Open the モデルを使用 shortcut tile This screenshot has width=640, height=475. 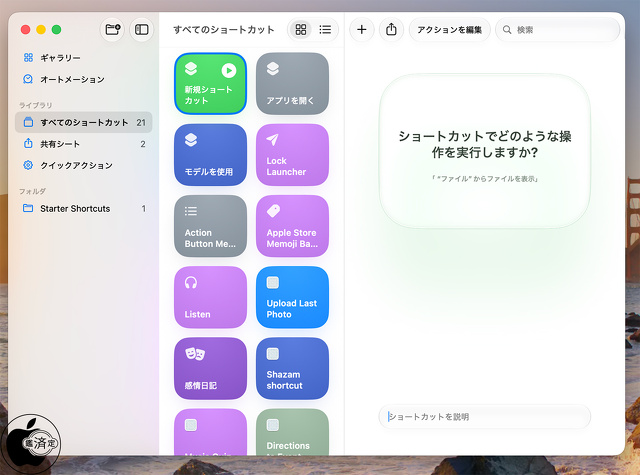tap(210, 155)
